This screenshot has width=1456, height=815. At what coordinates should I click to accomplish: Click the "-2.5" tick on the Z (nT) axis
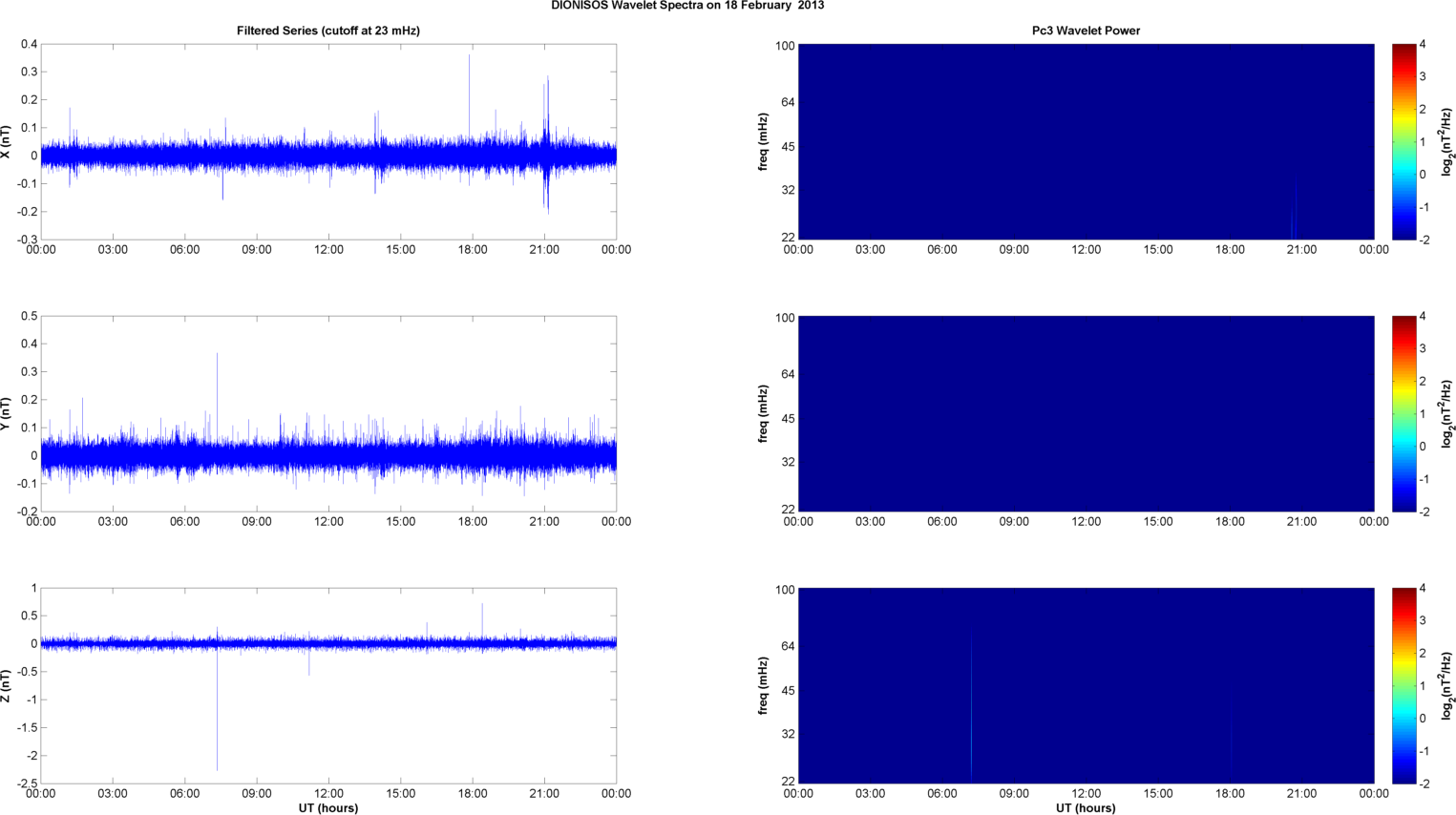[x=26, y=784]
